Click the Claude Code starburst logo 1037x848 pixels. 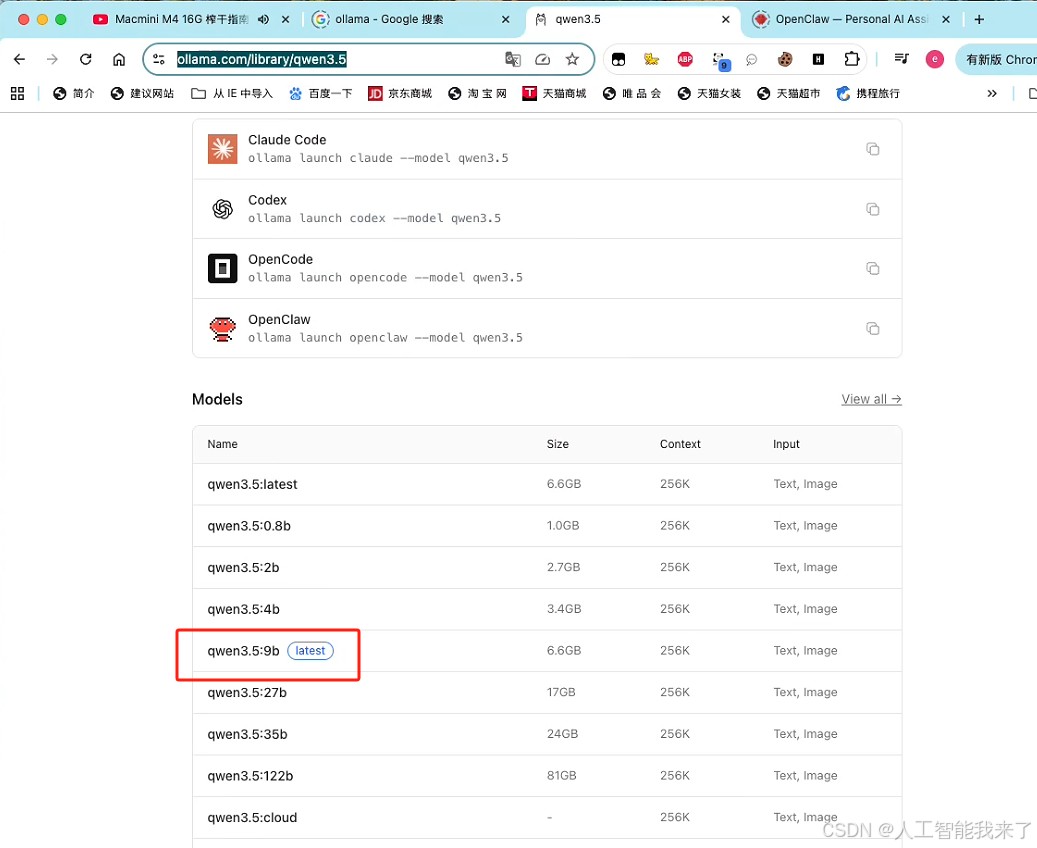tap(222, 149)
